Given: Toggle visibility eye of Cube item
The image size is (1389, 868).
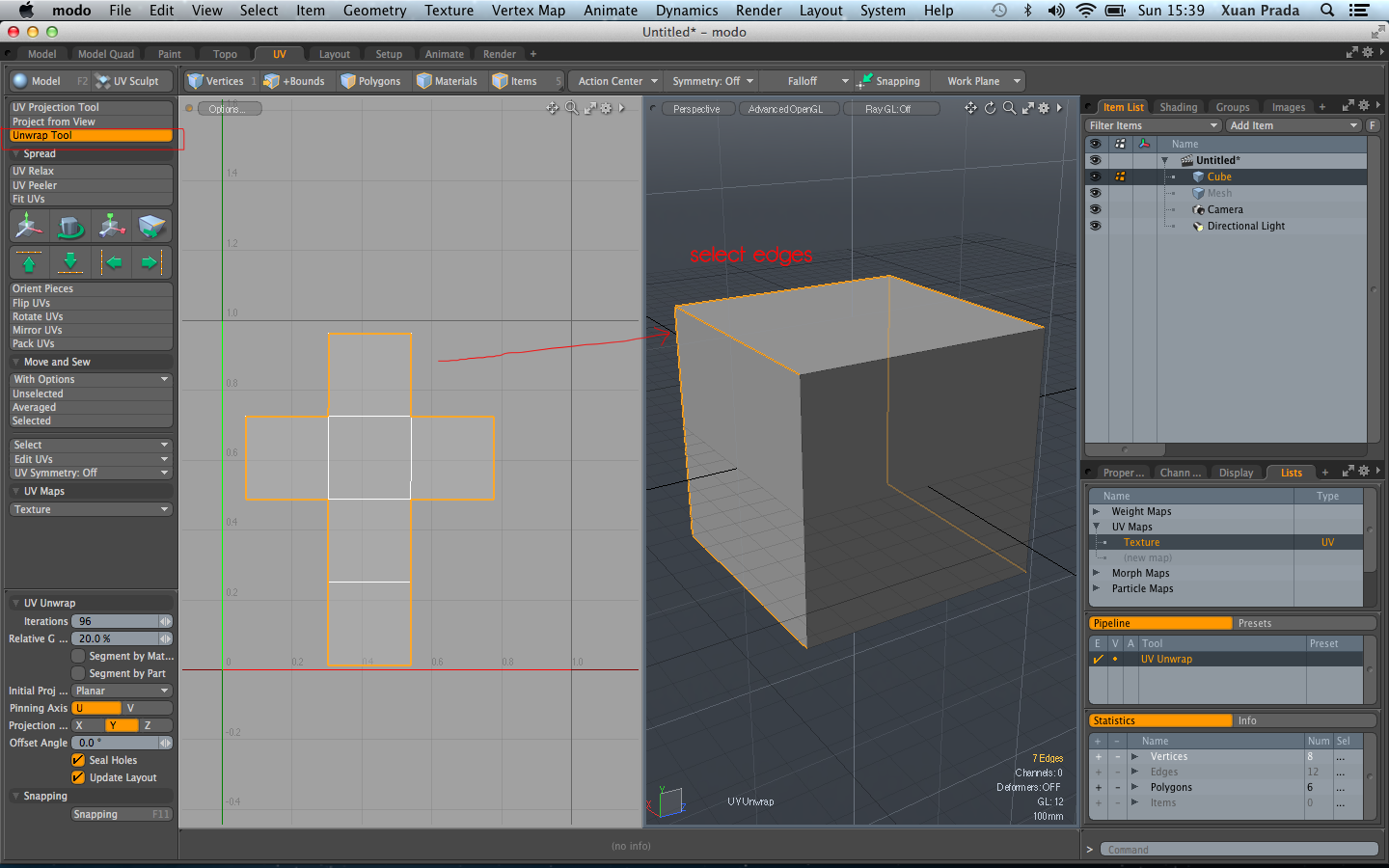Looking at the screenshot, I should click(1095, 176).
